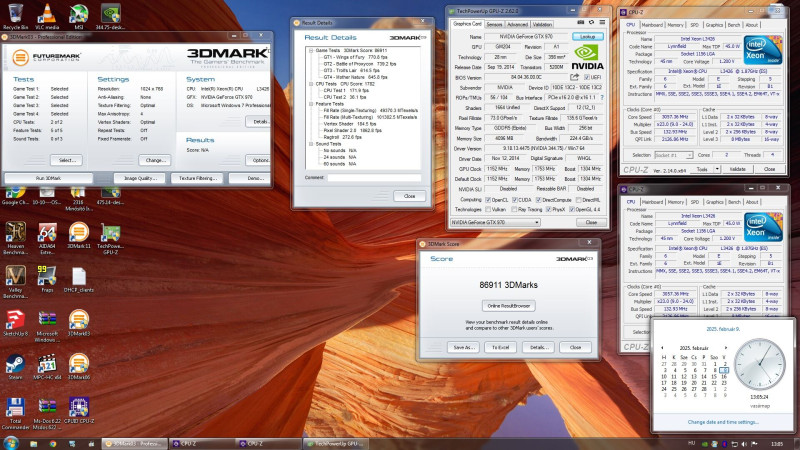
Task: Open the 3DMark03 desktop shortcut
Action: tap(79, 322)
